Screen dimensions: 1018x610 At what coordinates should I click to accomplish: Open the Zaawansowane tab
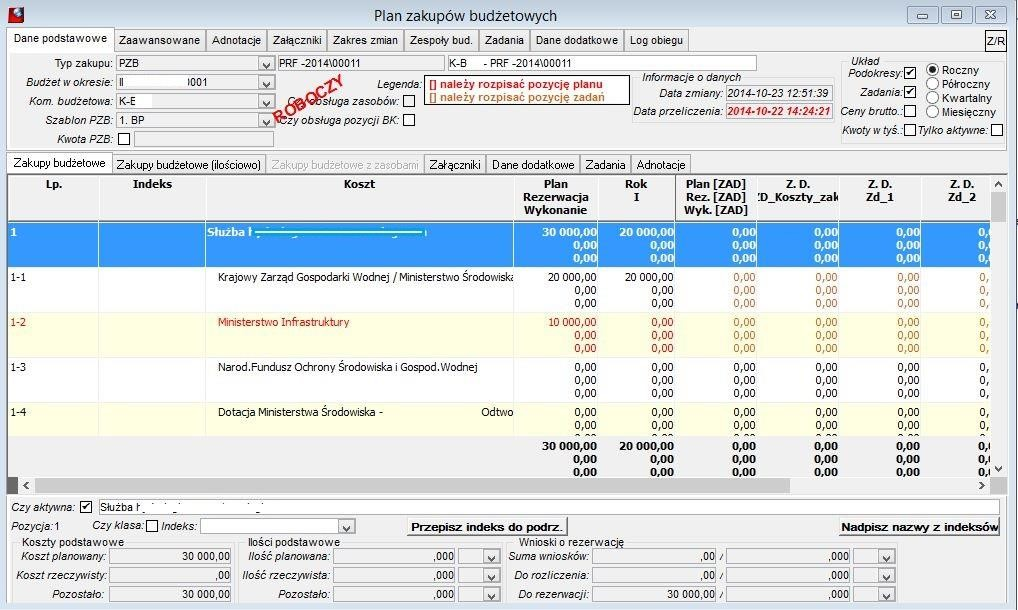160,40
